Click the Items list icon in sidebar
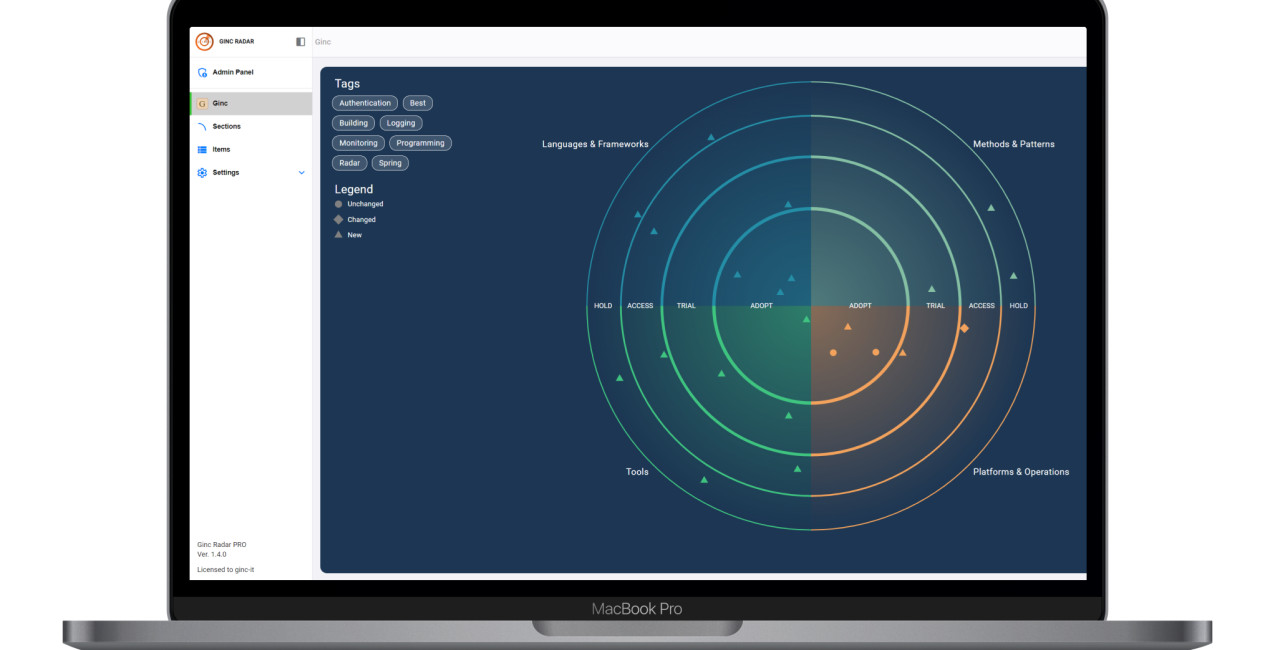This screenshot has width=1280, height=650. tap(202, 150)
